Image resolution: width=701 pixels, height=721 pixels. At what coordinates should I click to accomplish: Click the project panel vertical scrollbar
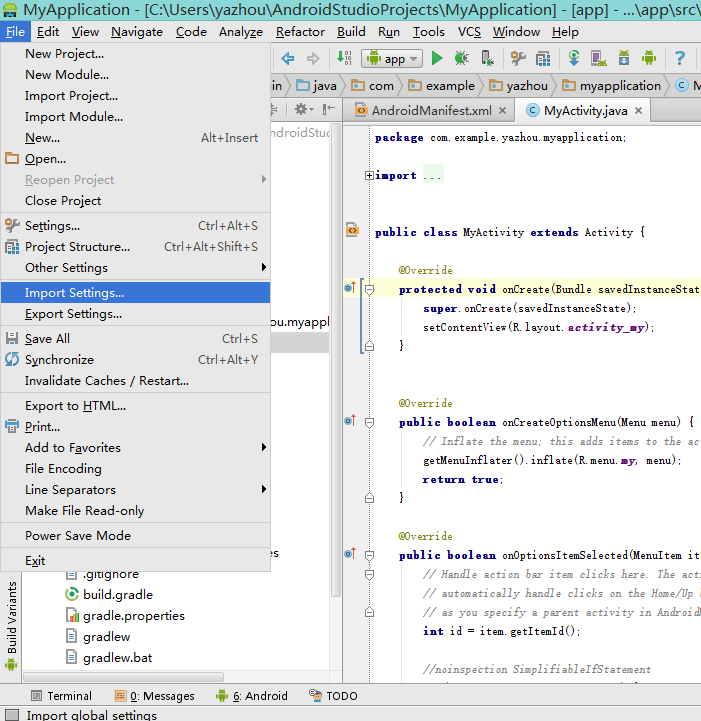pyautogui.click(x=336, y=359)
